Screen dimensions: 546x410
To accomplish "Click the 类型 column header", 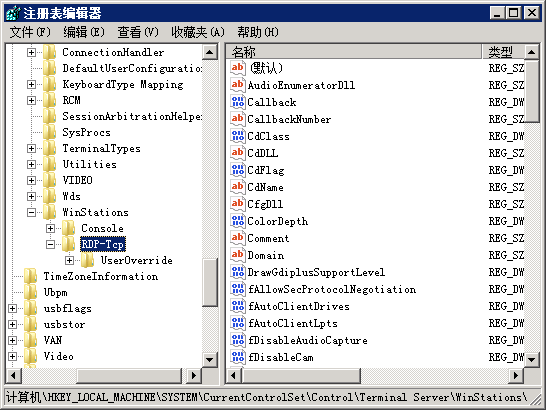I will [x=503, y=52].
